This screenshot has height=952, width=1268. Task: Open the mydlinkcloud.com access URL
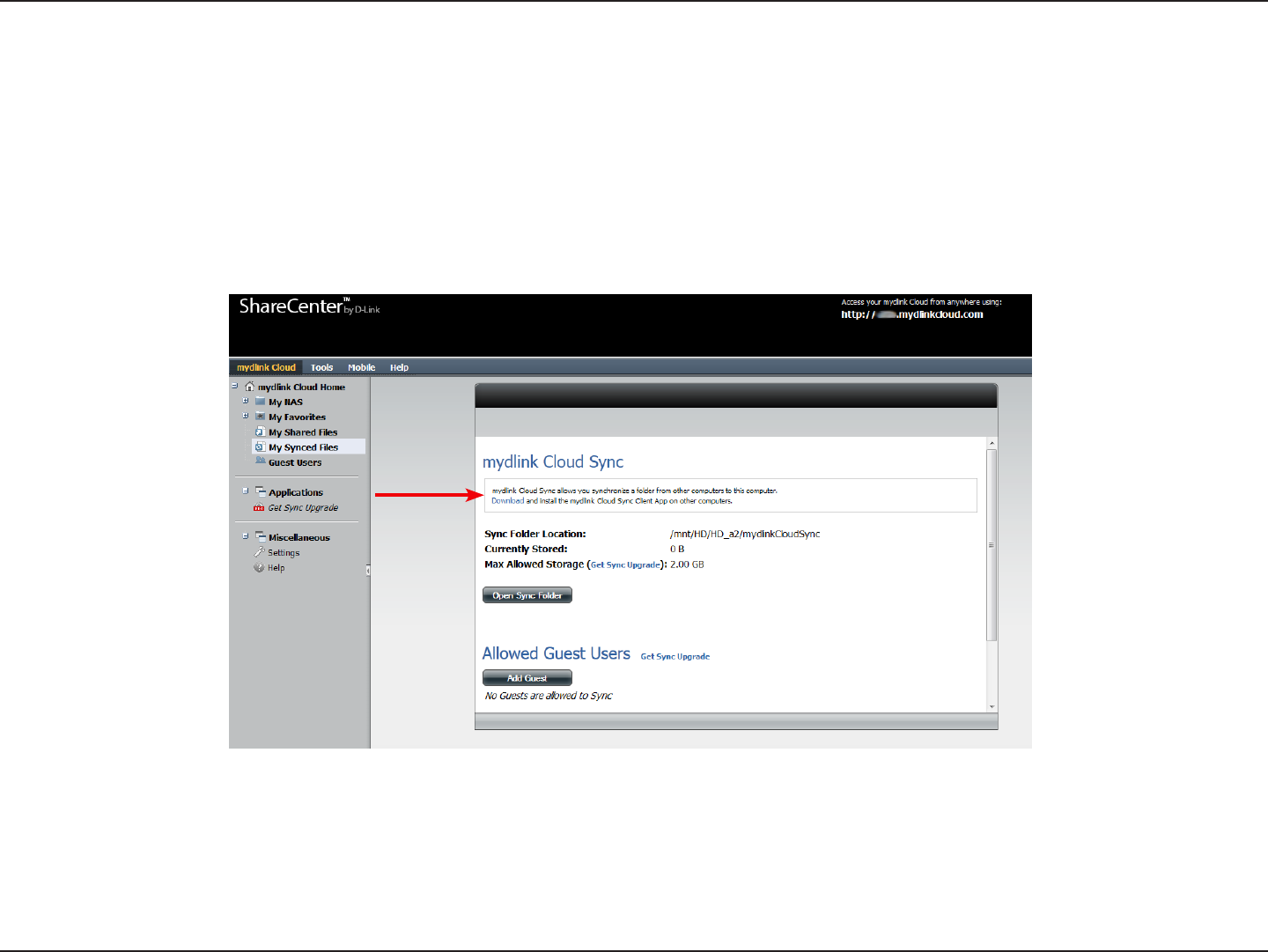[x=912, y=314]
